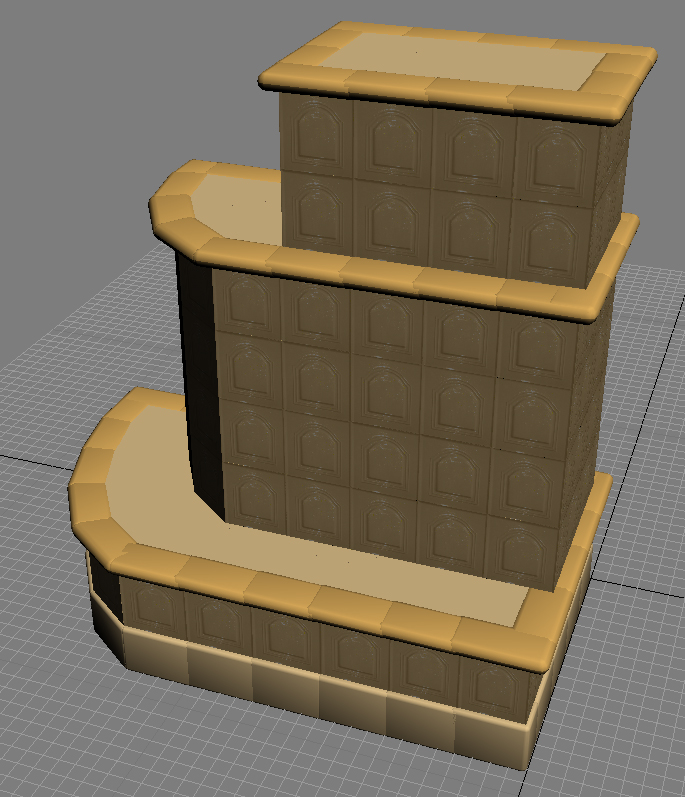Viewport: 685px width, 797px height.
Task: Select the dark shadowed left side of the middle section
Action: point(195,370)
